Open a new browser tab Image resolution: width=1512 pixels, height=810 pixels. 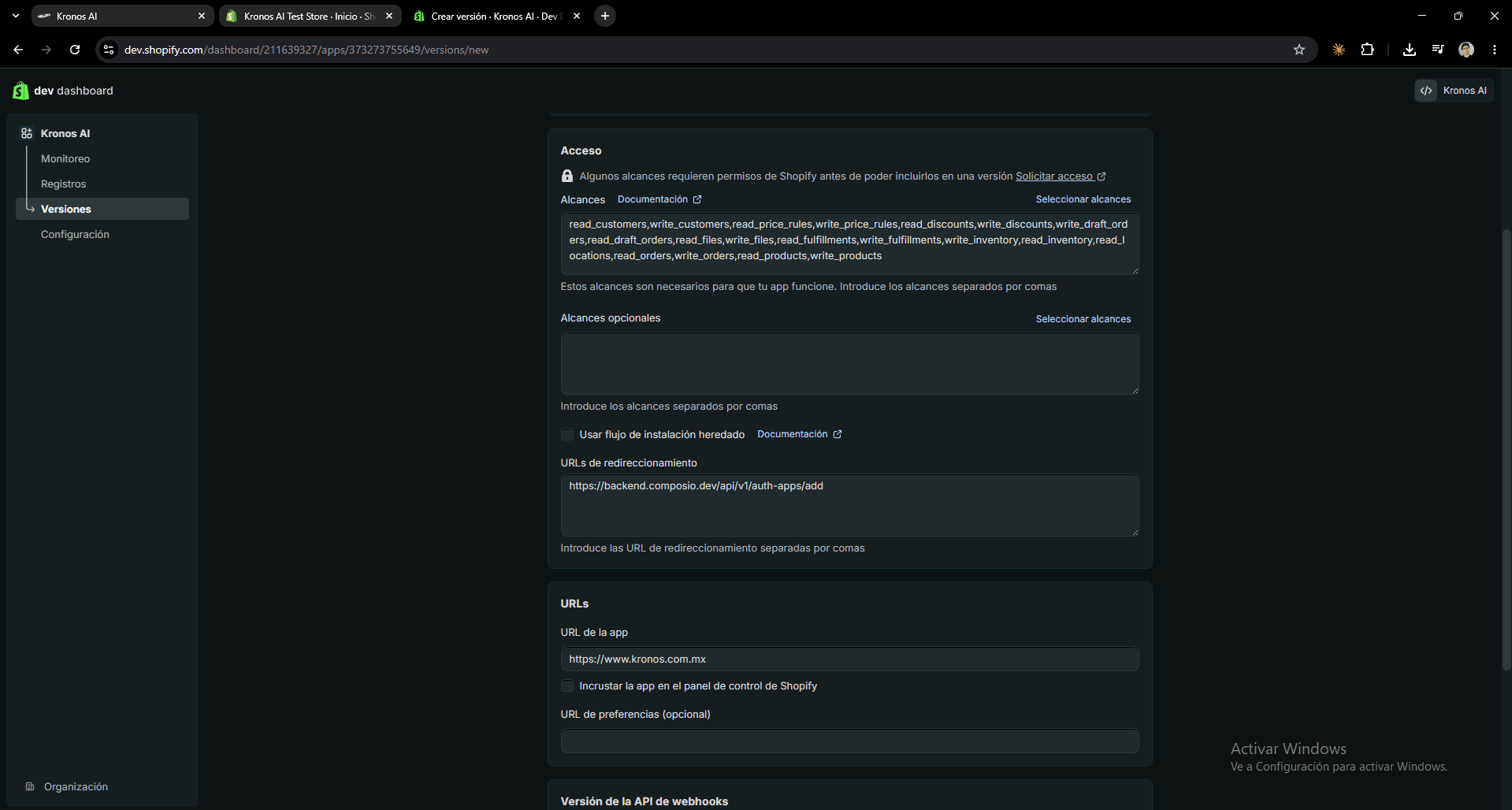tap(605, 16)
